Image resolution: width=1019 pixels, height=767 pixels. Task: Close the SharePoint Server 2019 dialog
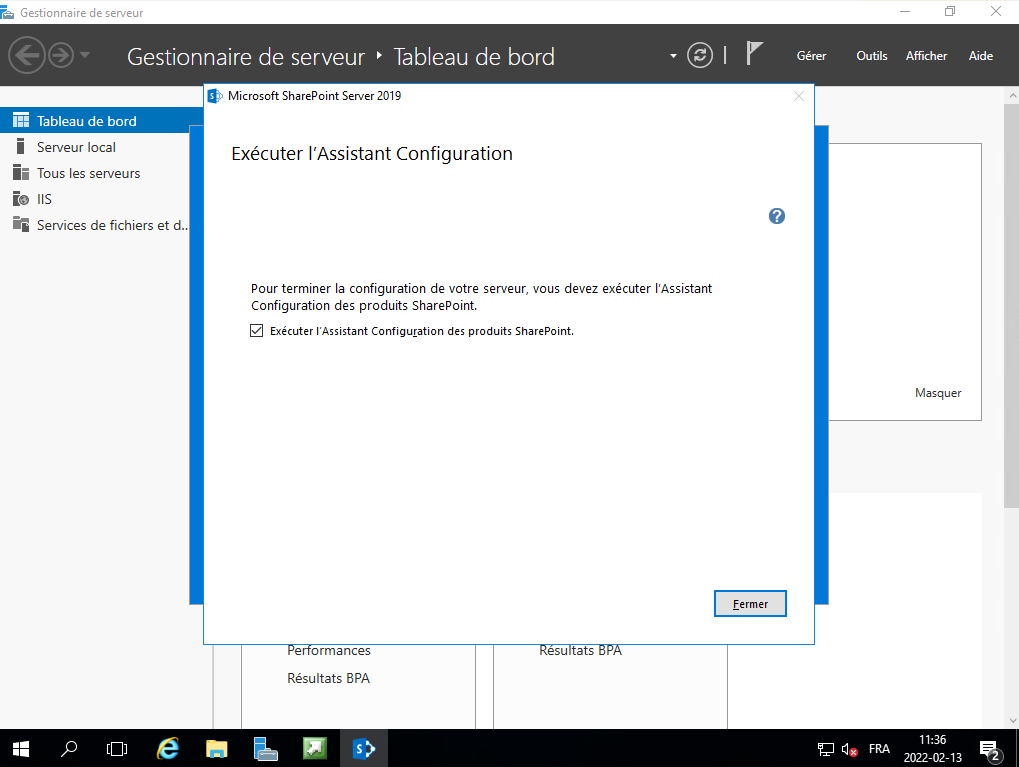coord(799,96)
